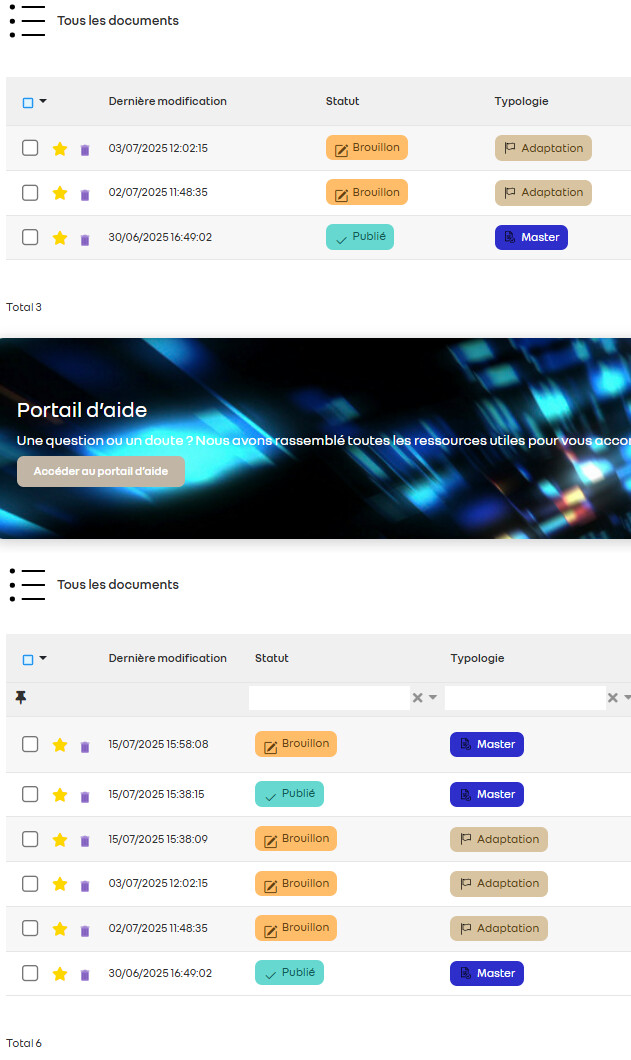Clear the Statut filter with its X icon
This screenshot has width=631, height=1060.
(x=418, y=698)
